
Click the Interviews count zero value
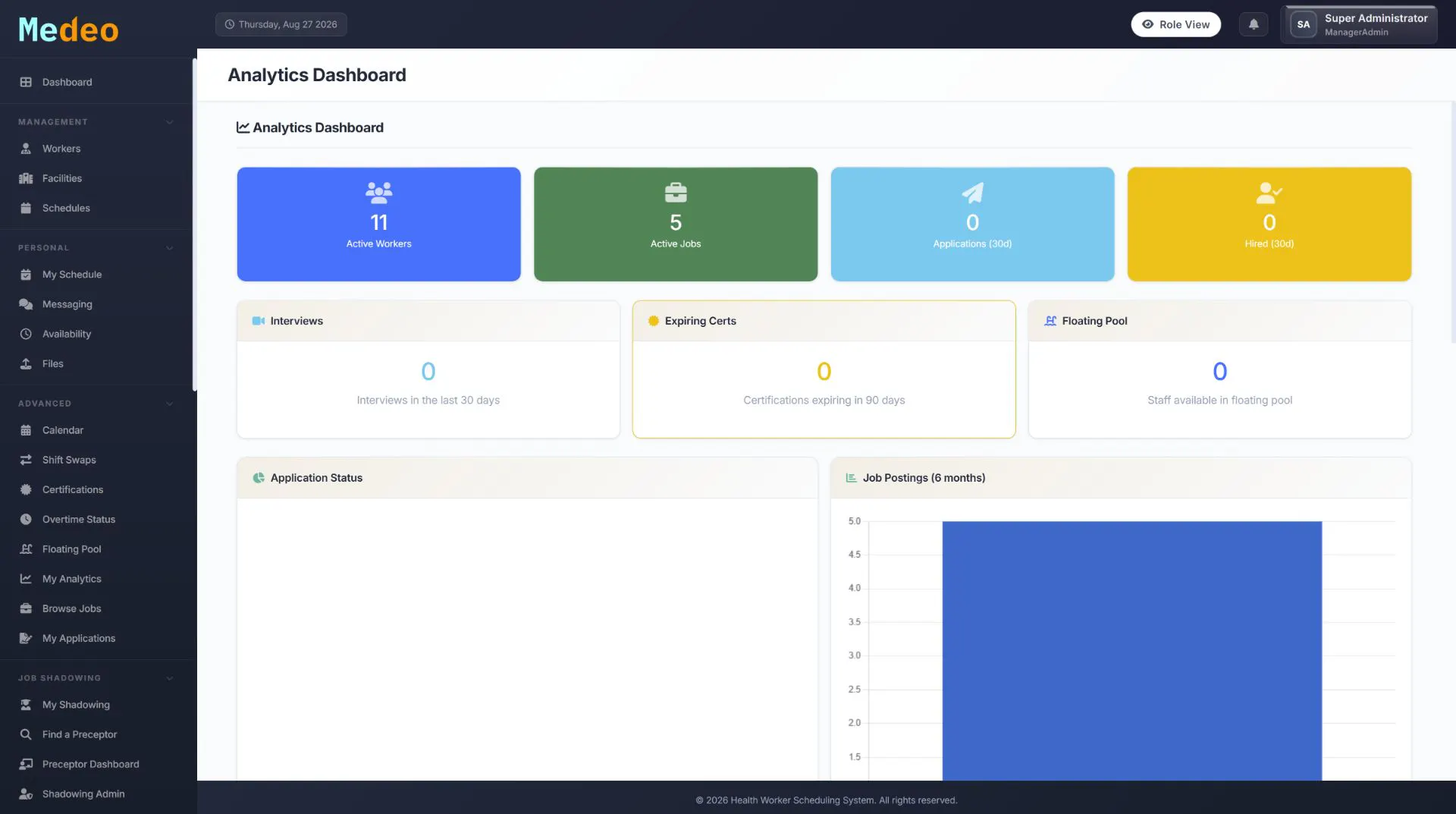click(x=428, y=371)
